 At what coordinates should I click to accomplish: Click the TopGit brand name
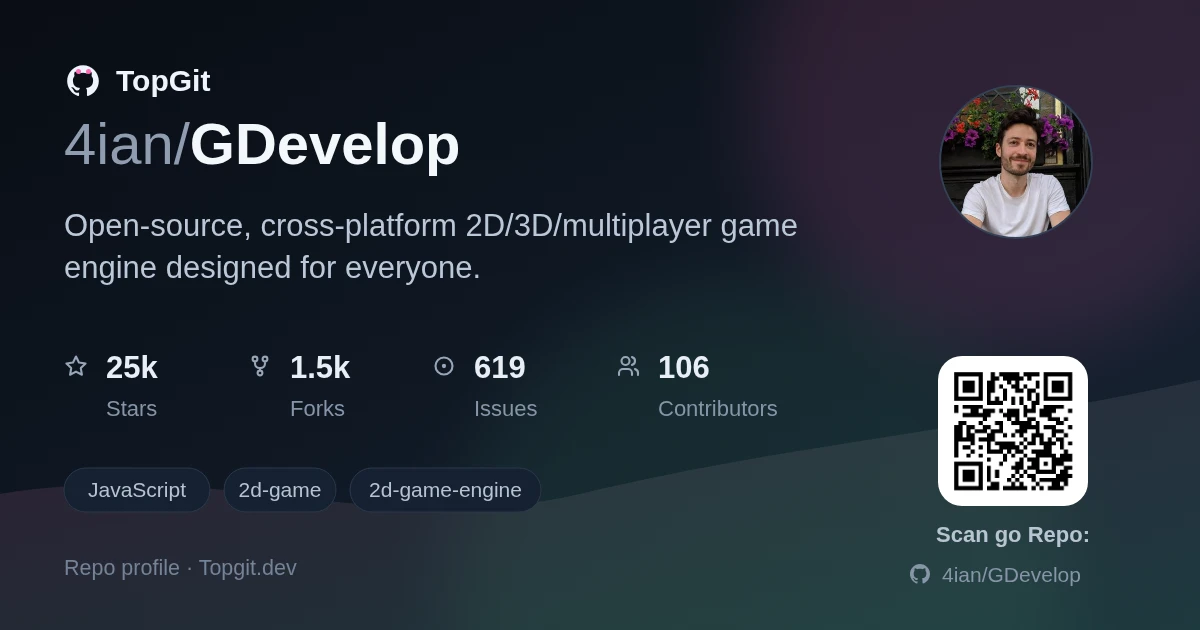tap(163, 81)
